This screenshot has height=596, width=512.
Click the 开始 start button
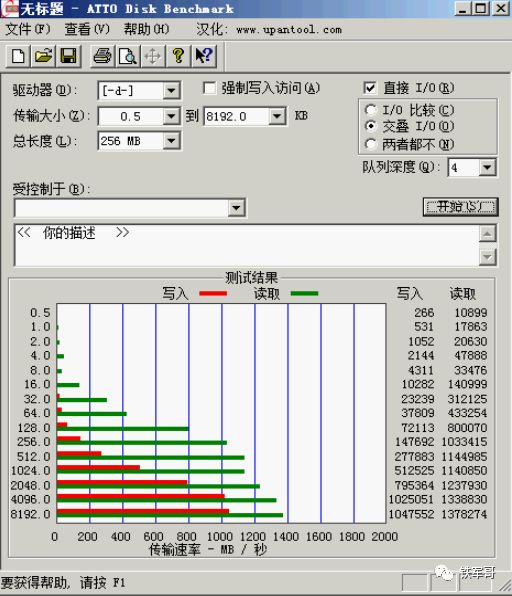point(460,207)
